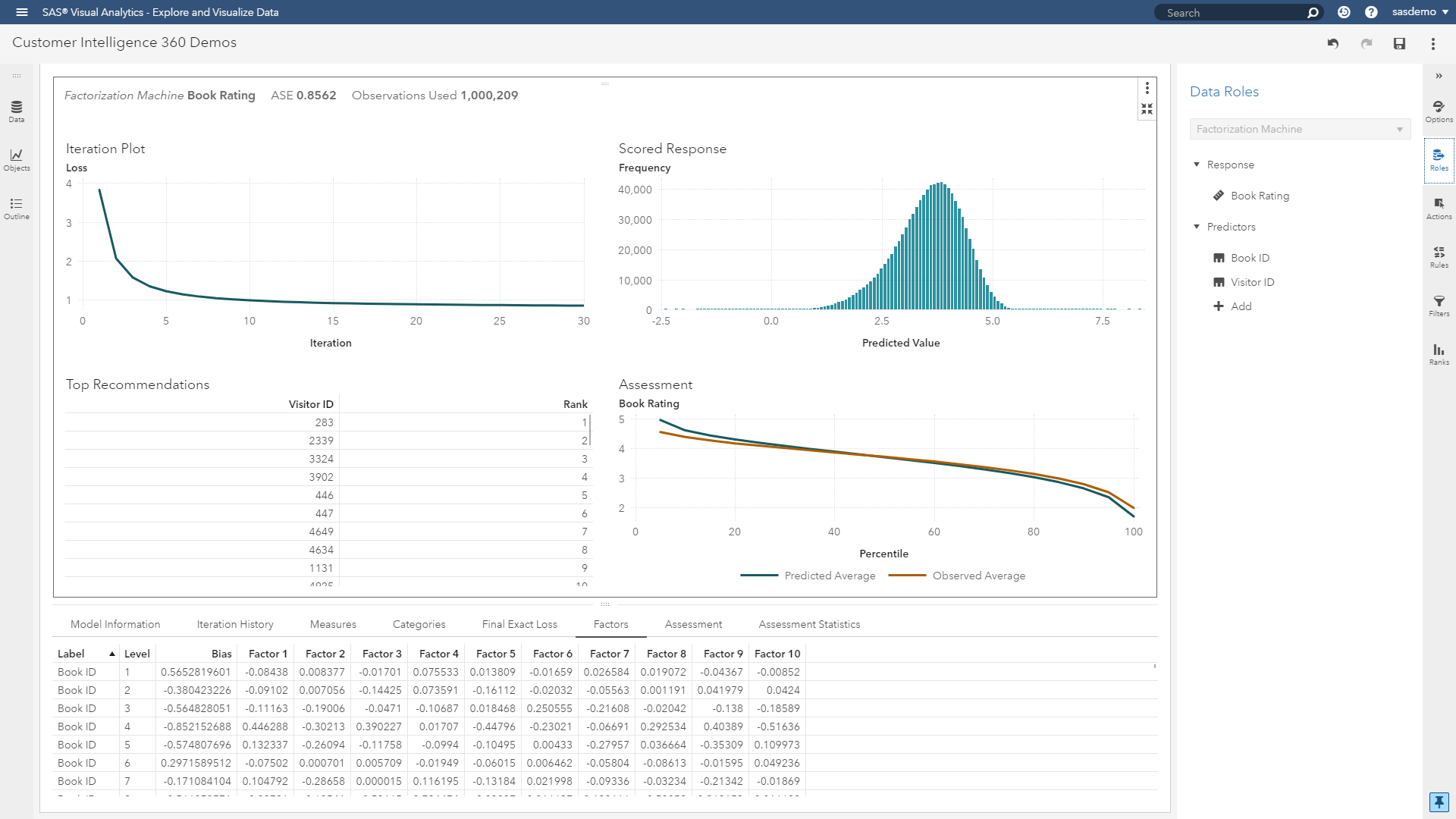Click the Undo arrow icon

[1332, 44]
